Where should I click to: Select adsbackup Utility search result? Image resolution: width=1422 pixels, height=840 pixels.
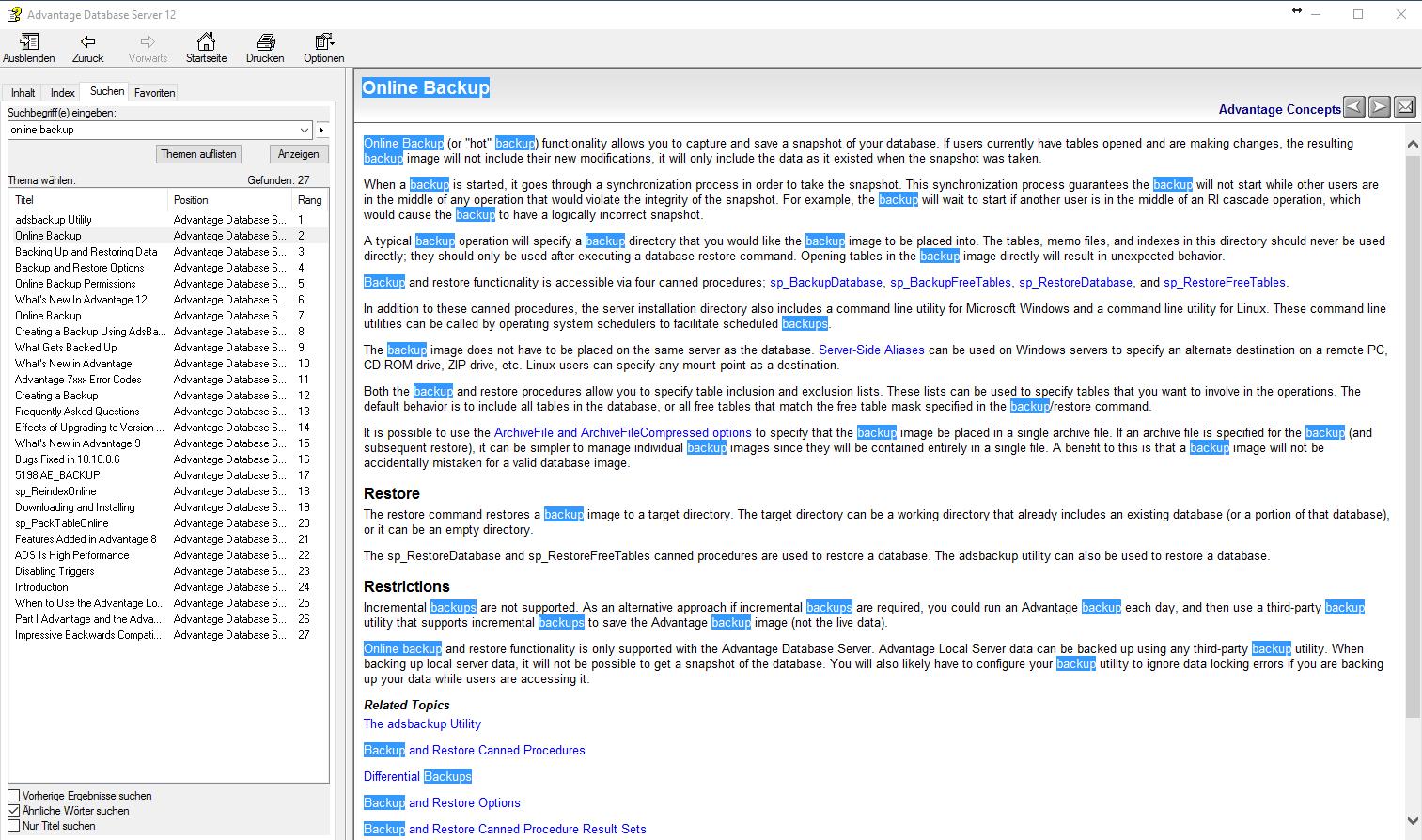click(169, 220)
